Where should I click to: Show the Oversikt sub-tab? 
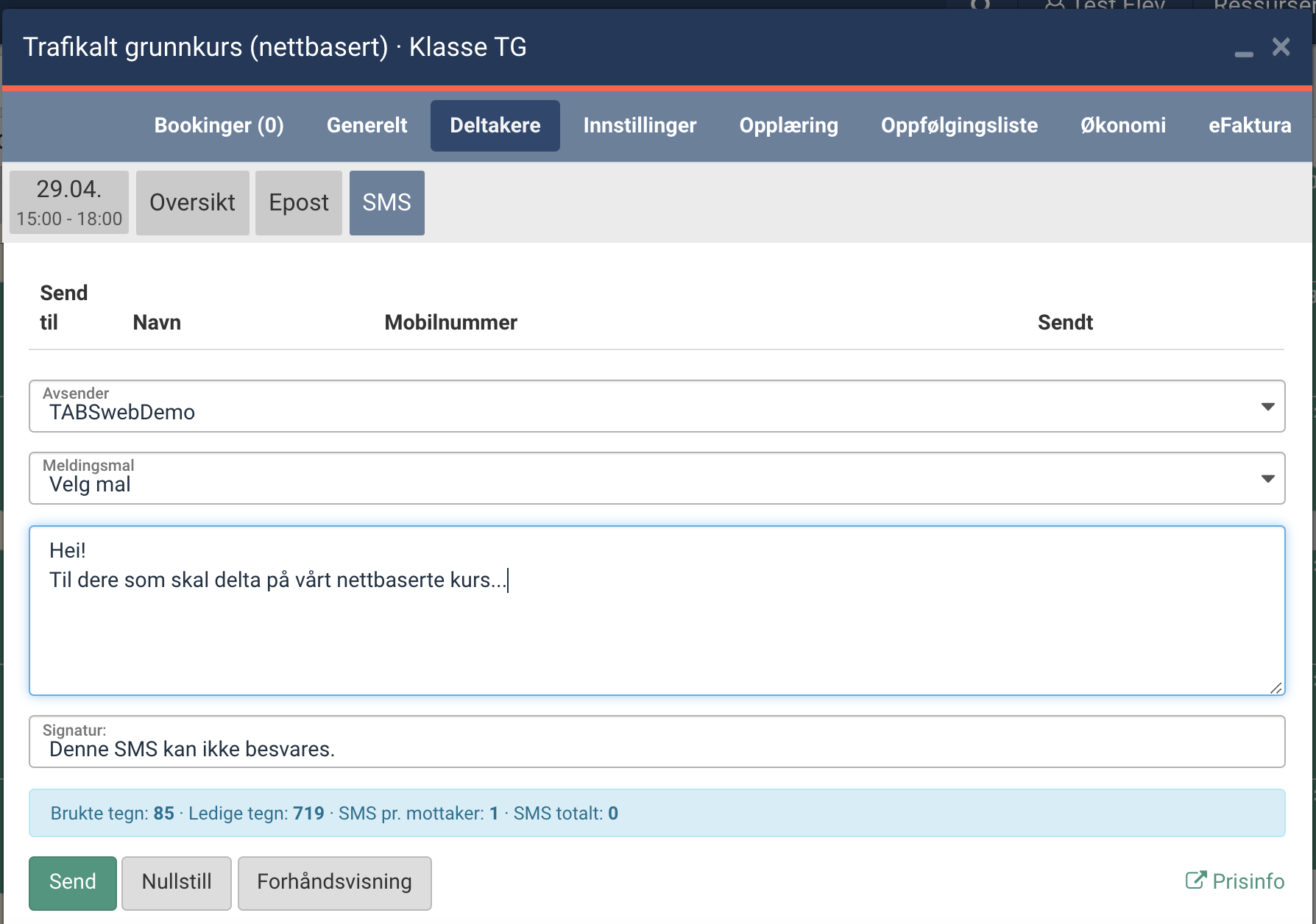pos(192,203)
